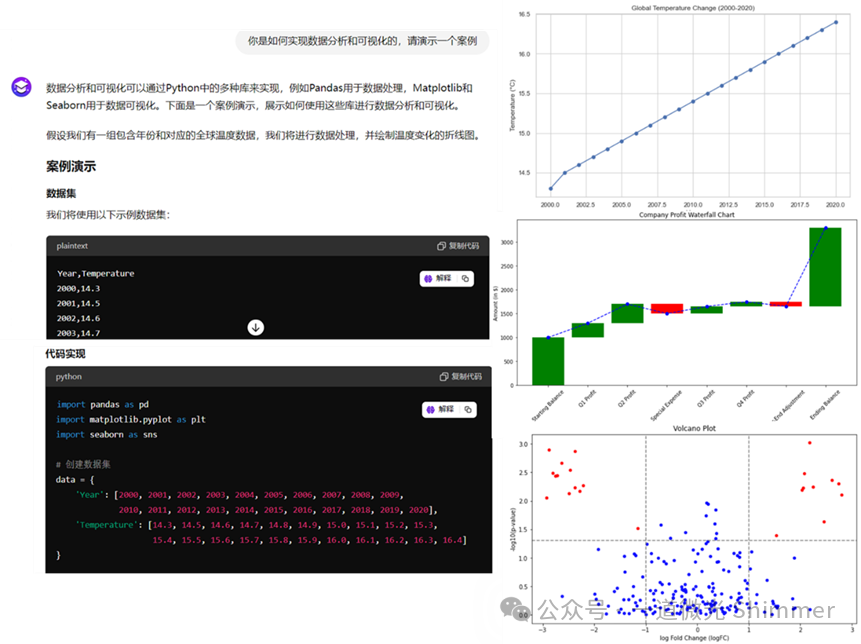Click the purple assistant avatar icon
861x644 pixels.
pyautogui.click(x=21, y=87)
